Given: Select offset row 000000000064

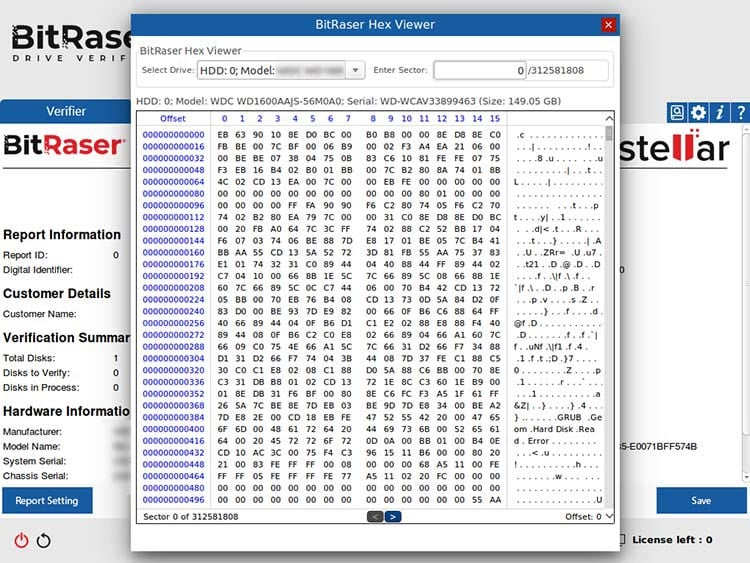Looking at the screenshot, I should 173,182.
